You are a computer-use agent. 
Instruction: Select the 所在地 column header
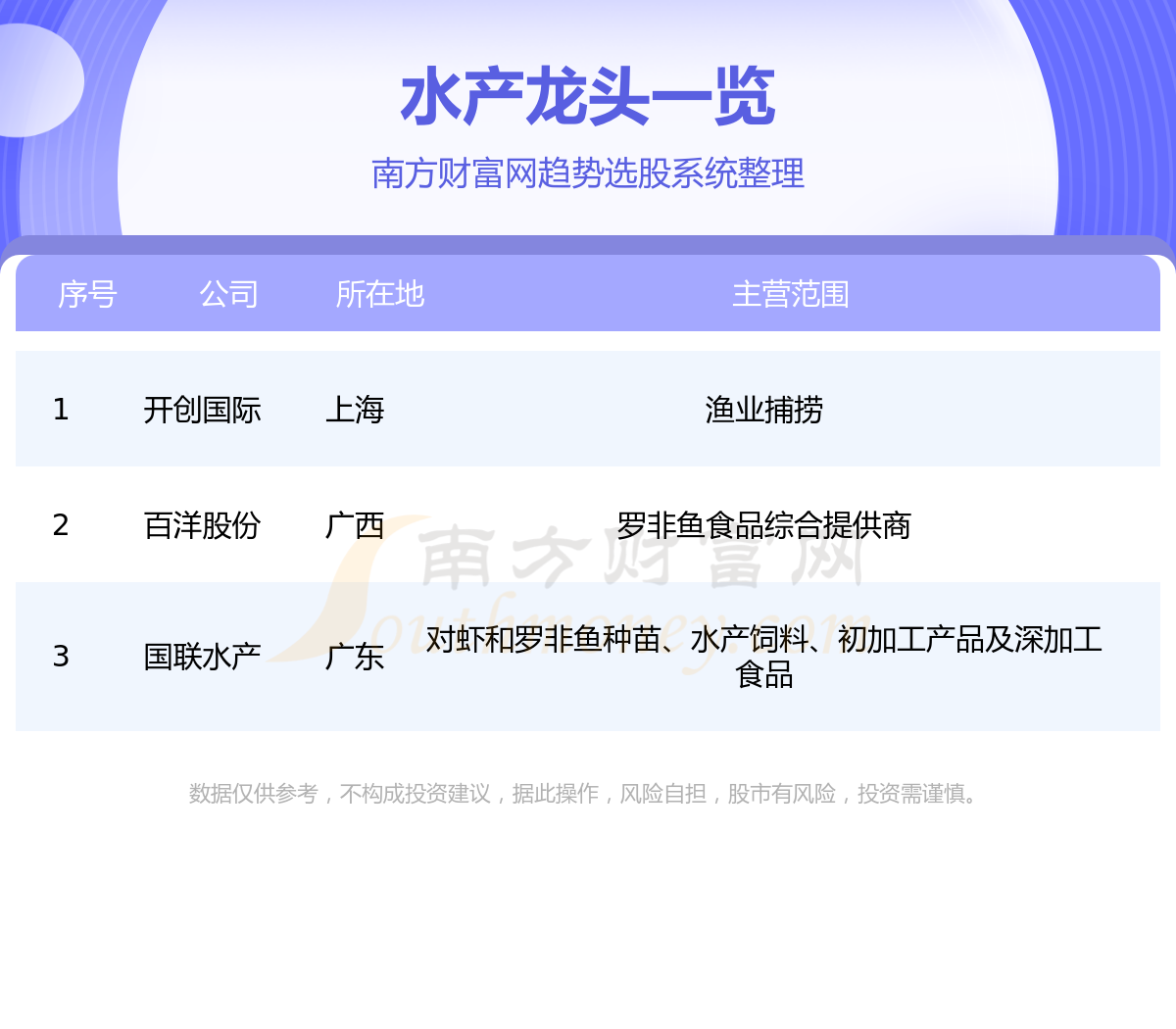click(379, 294)
